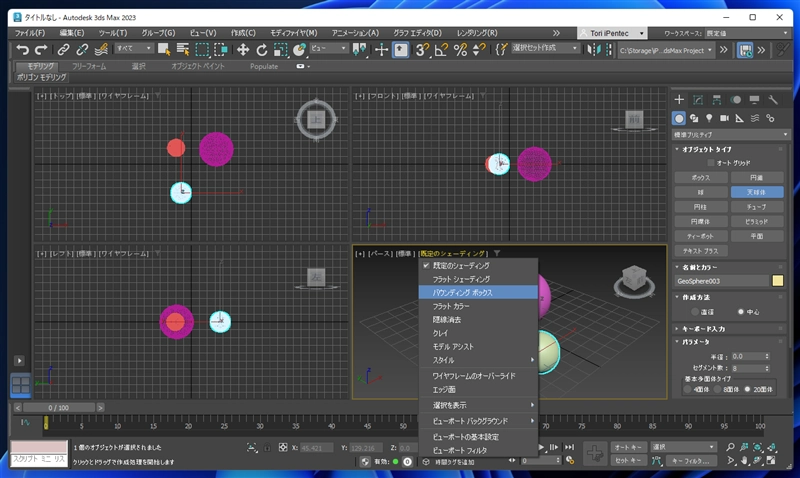Activate the Select and Rotate tool
The image size is (800, 478).
(262, 49)
